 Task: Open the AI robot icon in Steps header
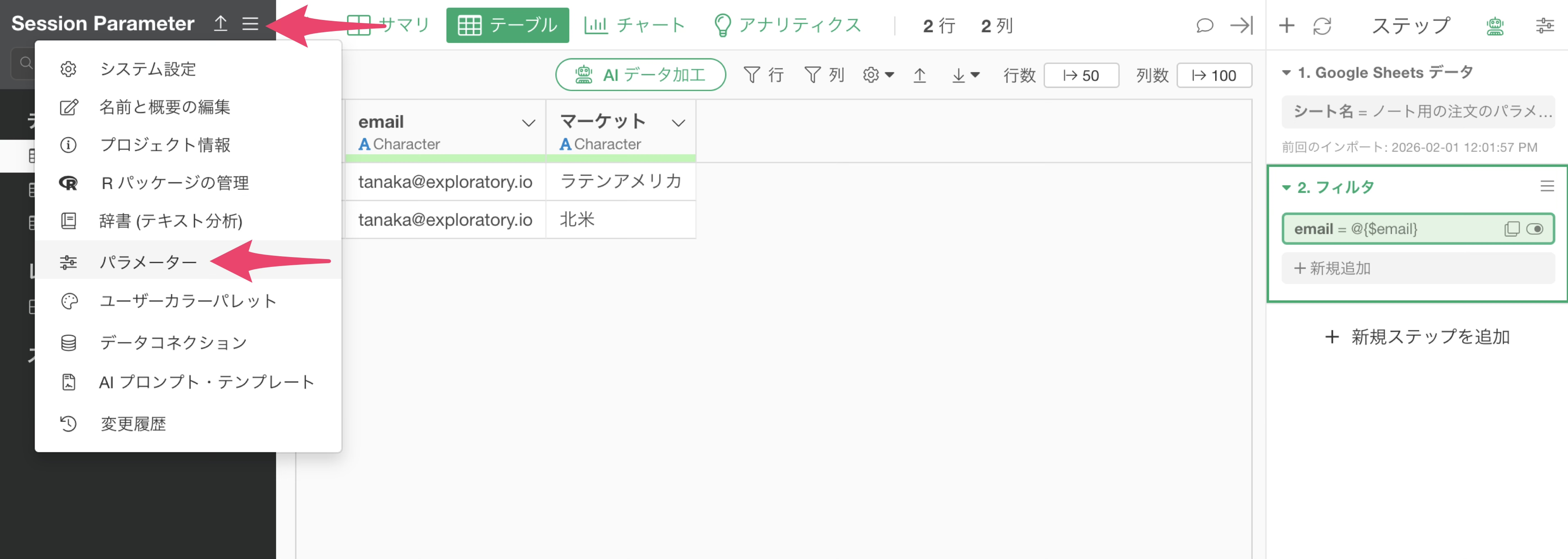click(1495, 26)
